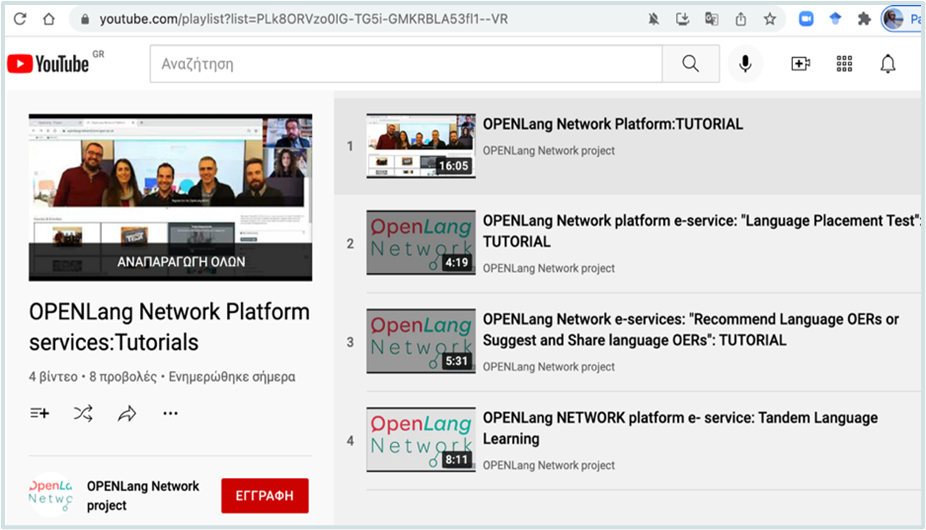
Task: Open the extensions puzzle icon
Action: [x=864, y=19]
